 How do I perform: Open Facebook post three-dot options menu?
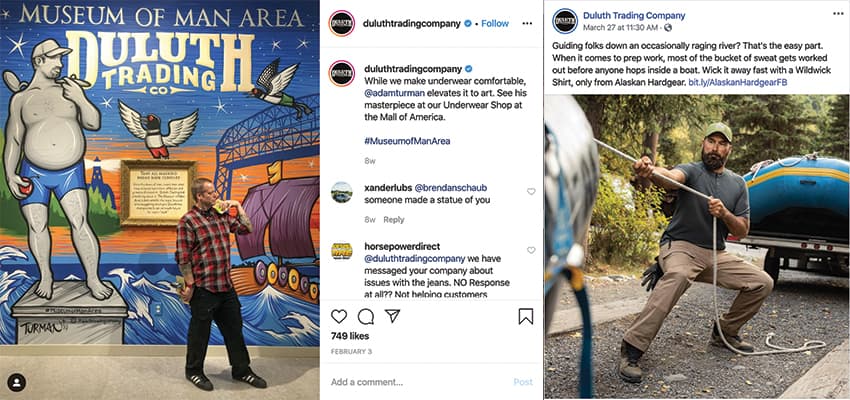point(838,14)
